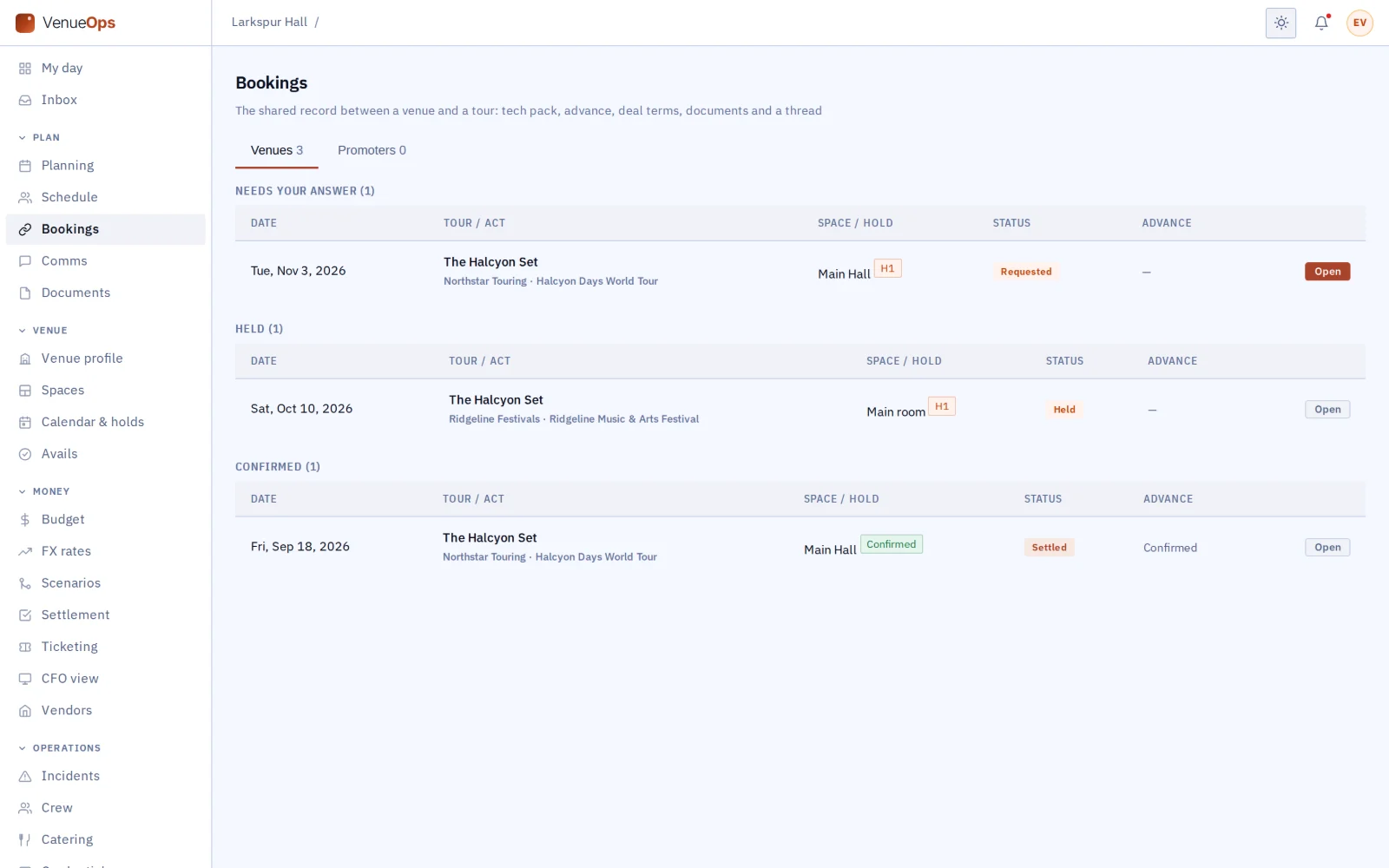Image resolution: width=1389 pixels, height=868 pixels.
Task: Open the notifications bell
Action: pyautogui.click(x=1321, y=23)
